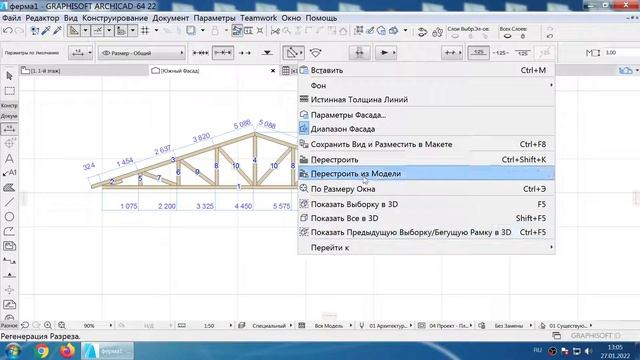The width and height of the screenshot is (640, 360).
Task: Click the Undo arrow in the toolbar
Action: (x=7, y=31)
